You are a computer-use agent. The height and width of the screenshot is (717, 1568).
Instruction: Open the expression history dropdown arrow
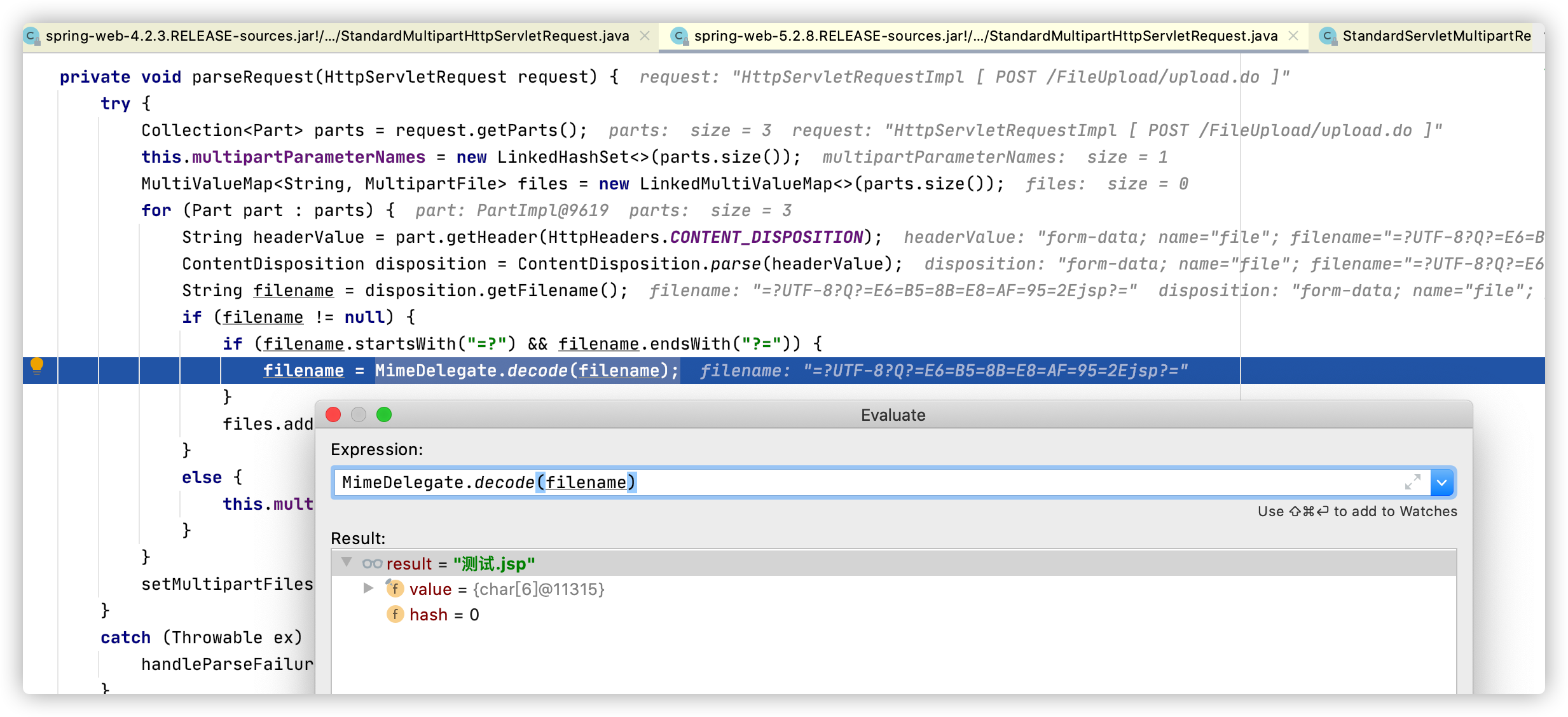(x=1442, y=482)
